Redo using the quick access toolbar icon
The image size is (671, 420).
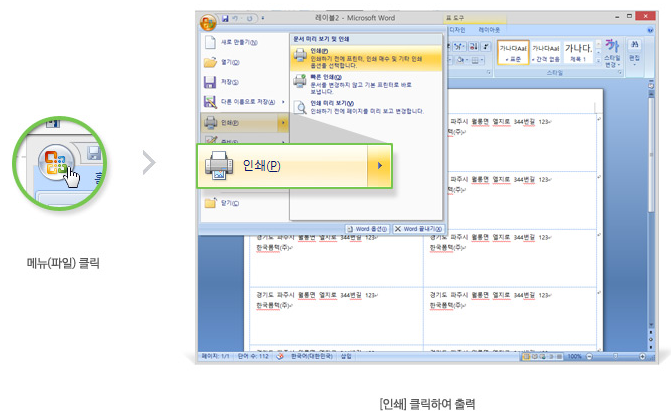click(x=249, y=18)
